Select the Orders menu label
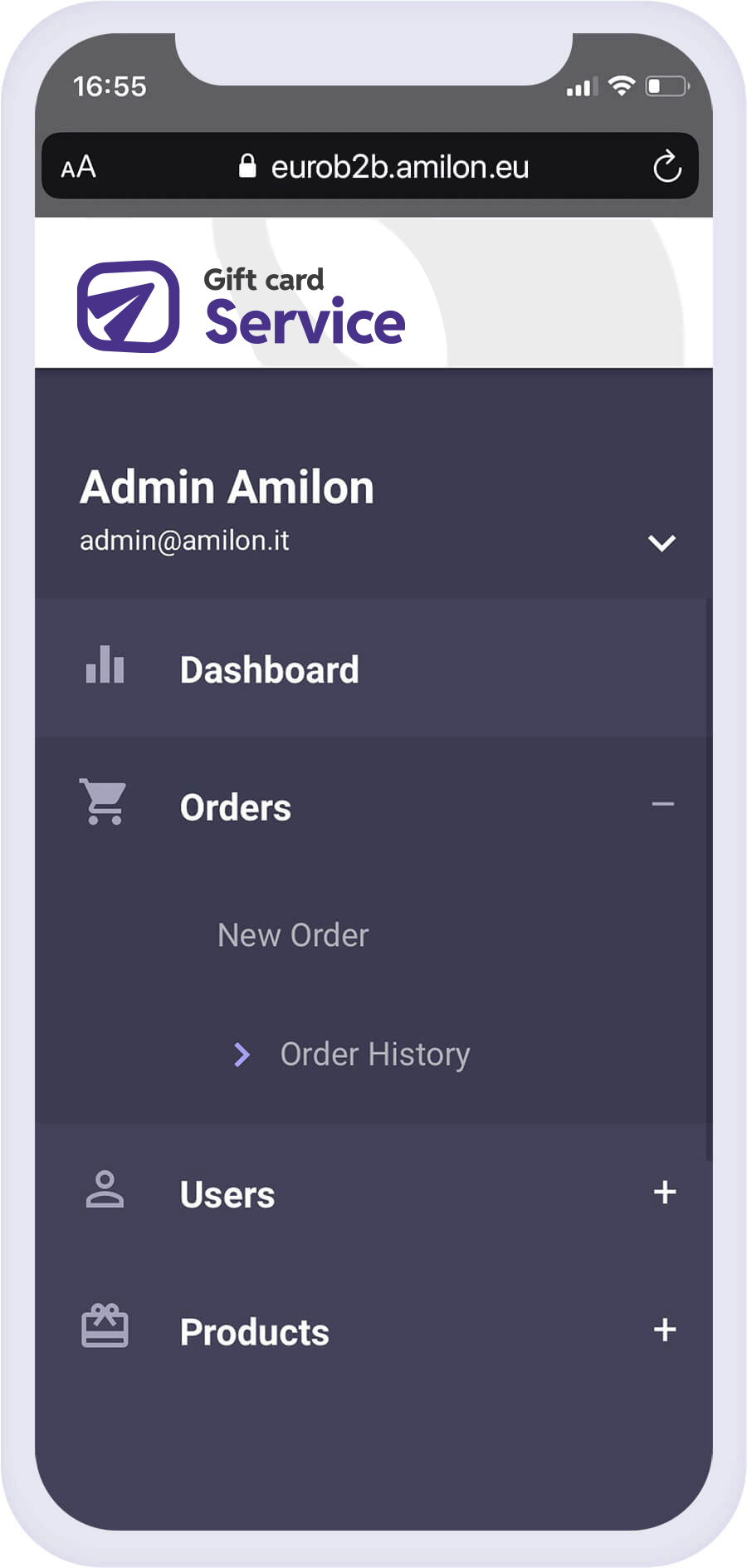747x1568 pixels. pyautogui.click(x=236, y=808)
